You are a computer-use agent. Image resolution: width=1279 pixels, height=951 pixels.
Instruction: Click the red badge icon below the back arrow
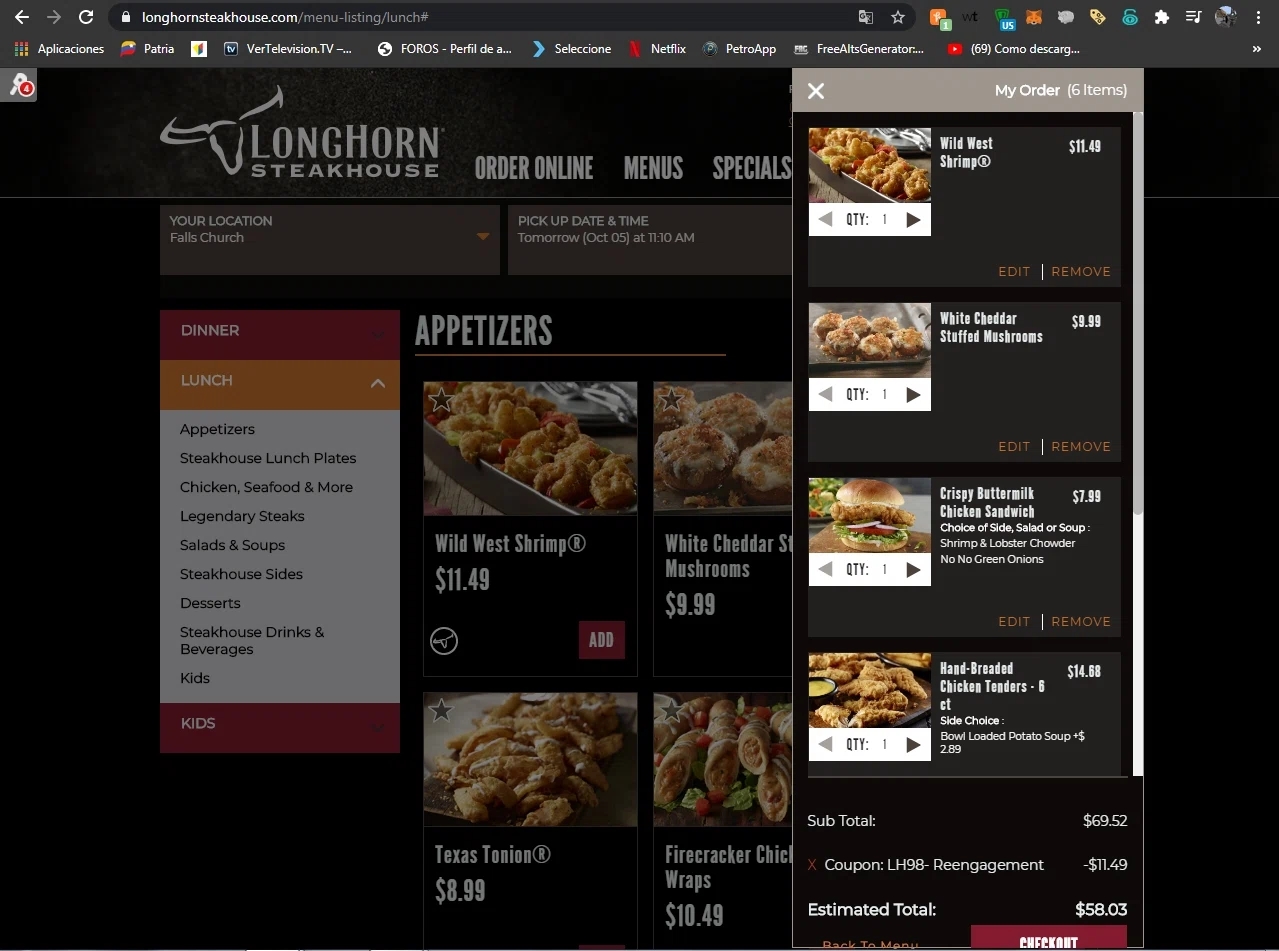20,86
